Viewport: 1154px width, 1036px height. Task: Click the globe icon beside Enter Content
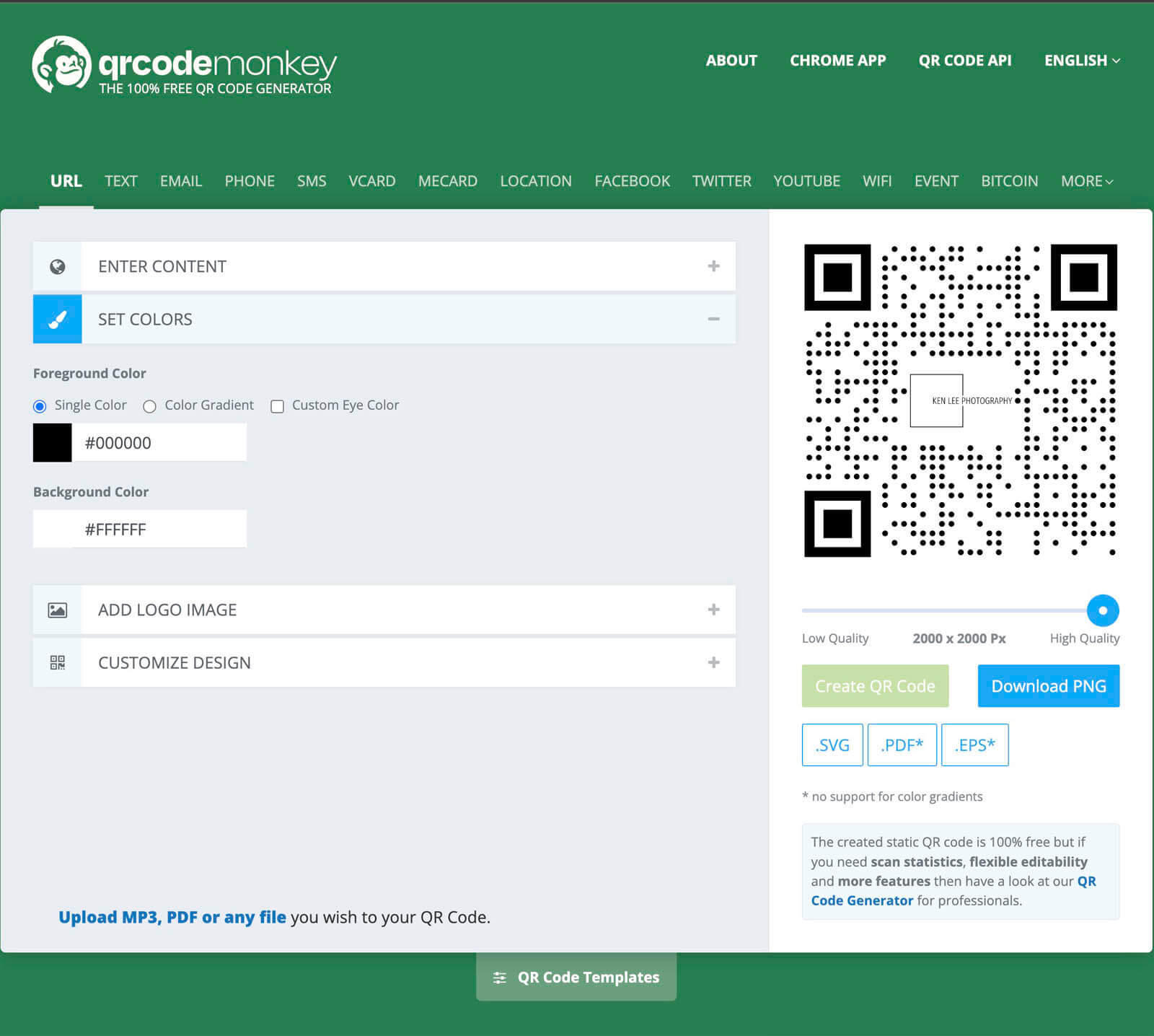point(58,266)
